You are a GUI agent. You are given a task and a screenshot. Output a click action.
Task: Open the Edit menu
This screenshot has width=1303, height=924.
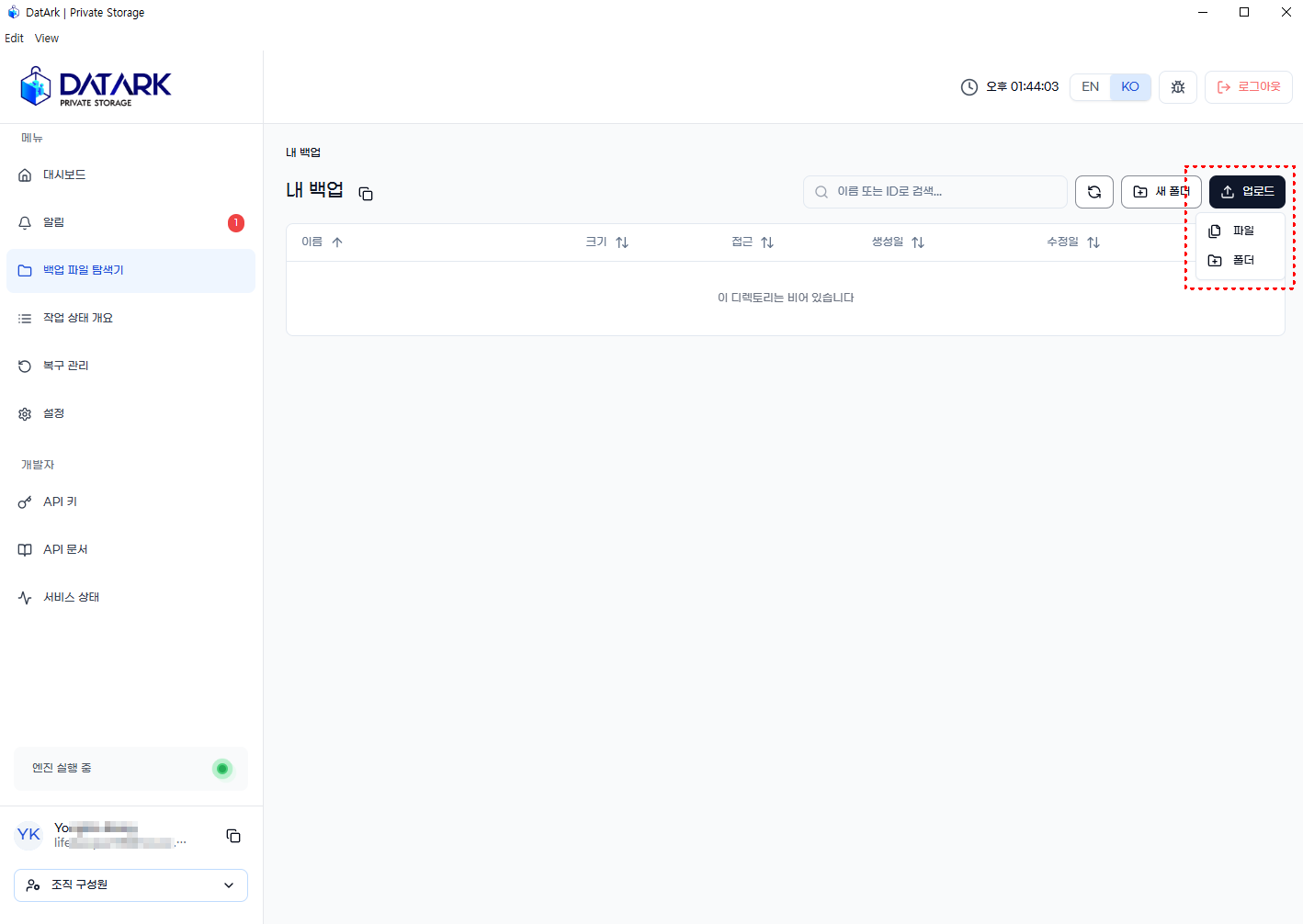click(x=14, y=39)
